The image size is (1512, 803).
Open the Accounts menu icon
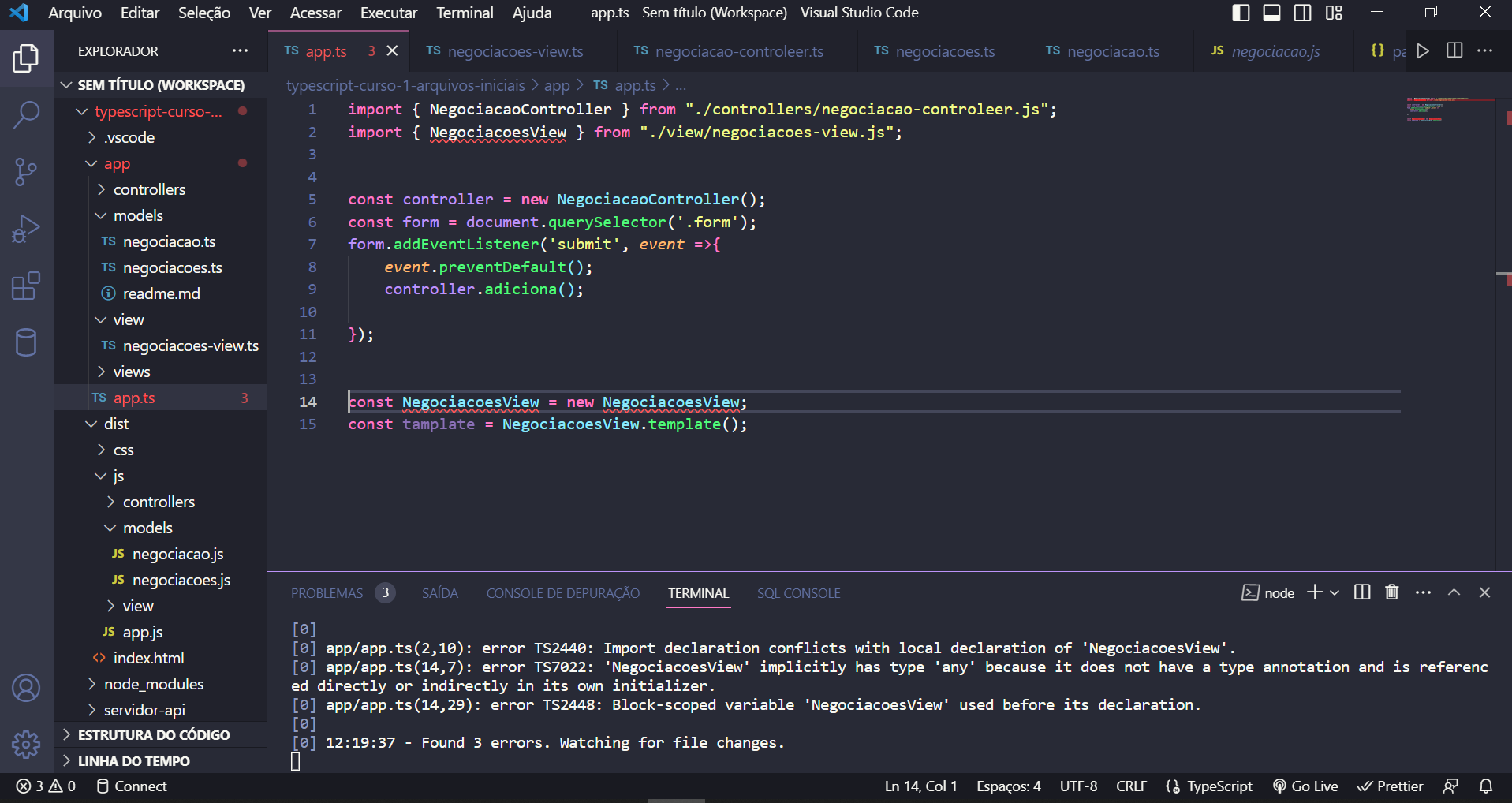click(x=26, y=688)
